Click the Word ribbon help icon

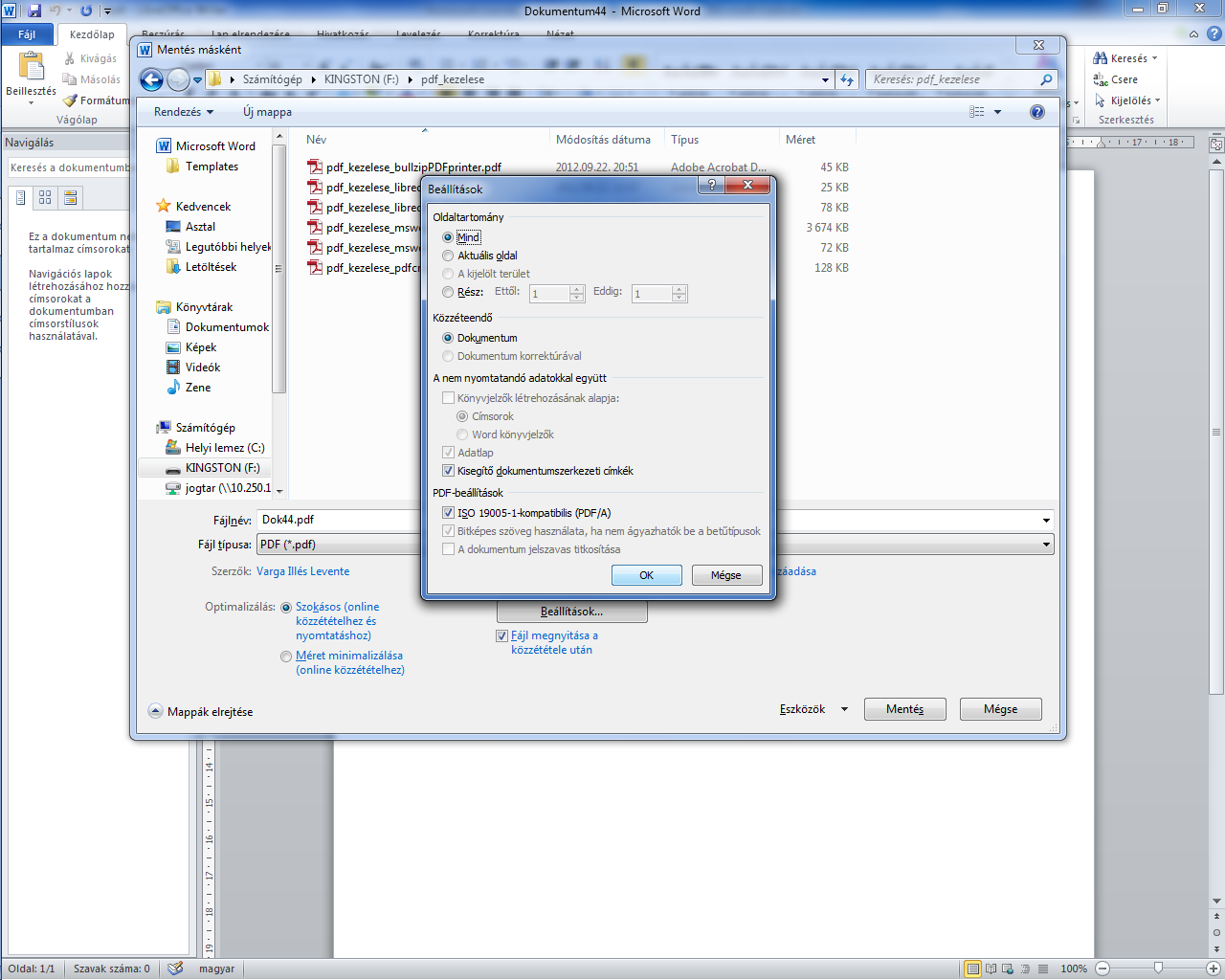click(1214, 33)
